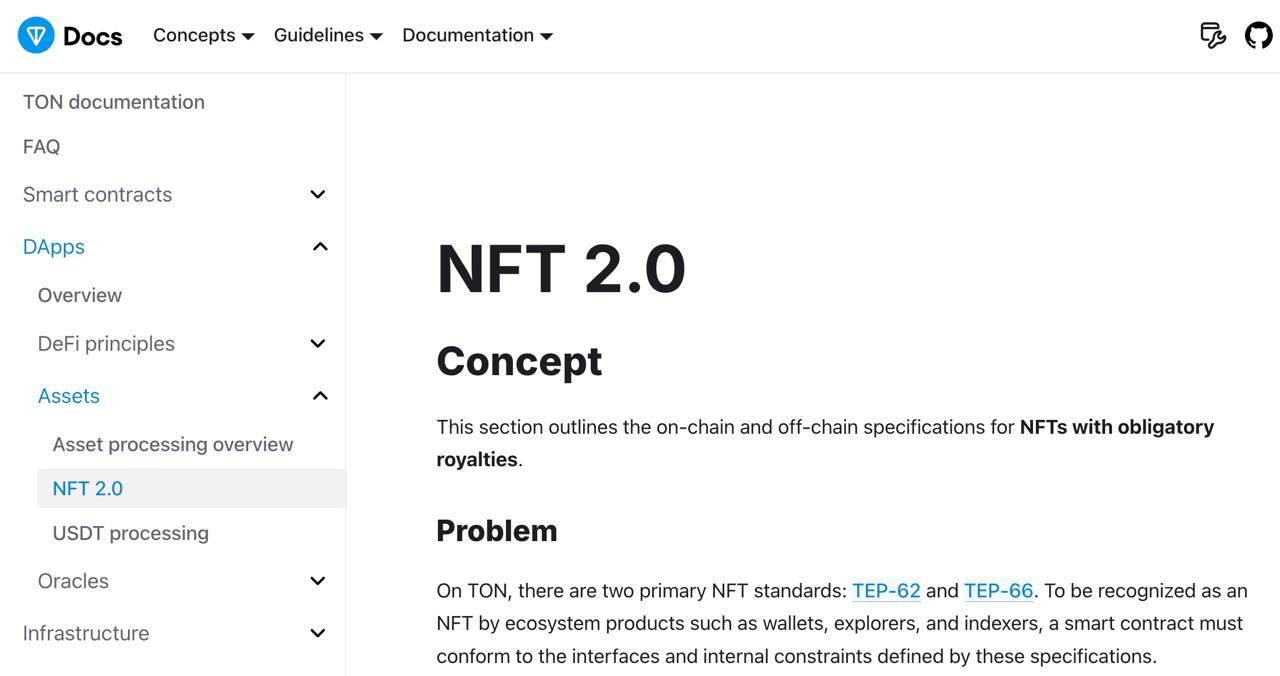Open the FAQ sidebar item
This screenshot has height=676, width=1280.
coord(41,146)
